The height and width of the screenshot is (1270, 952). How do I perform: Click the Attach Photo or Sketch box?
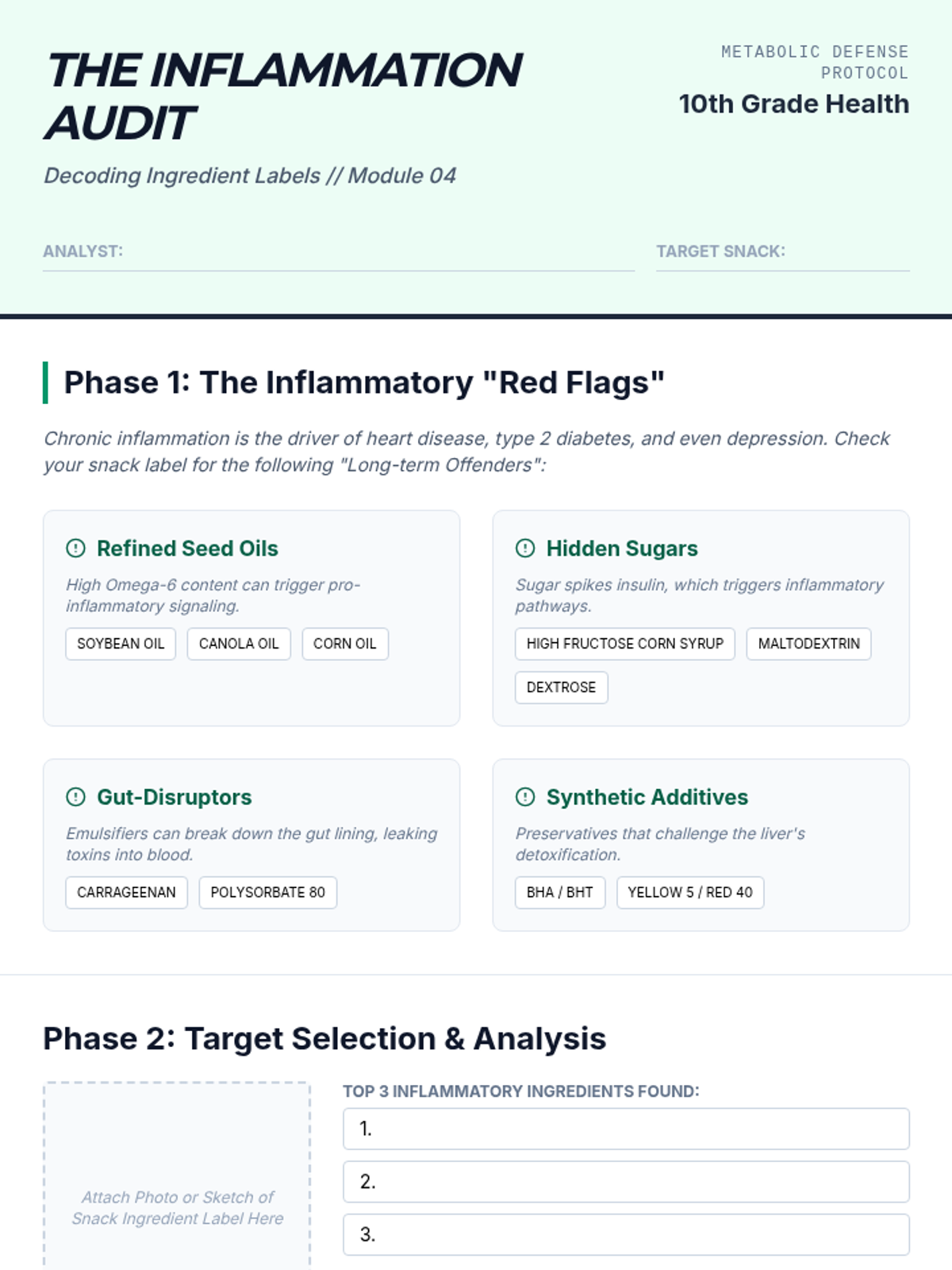[177, 1175]
